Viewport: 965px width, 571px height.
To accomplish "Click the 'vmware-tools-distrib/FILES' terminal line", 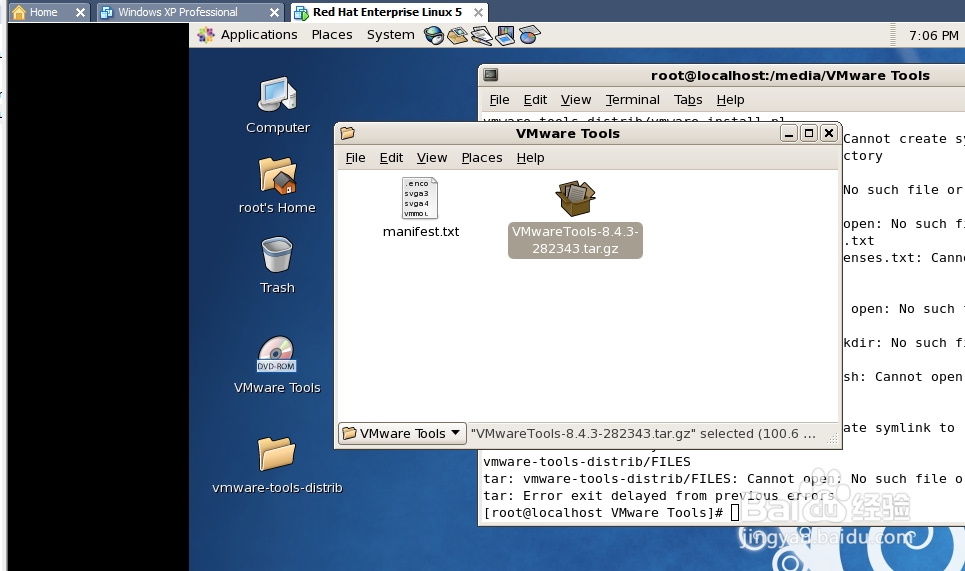I will click(x=587, y=461).
